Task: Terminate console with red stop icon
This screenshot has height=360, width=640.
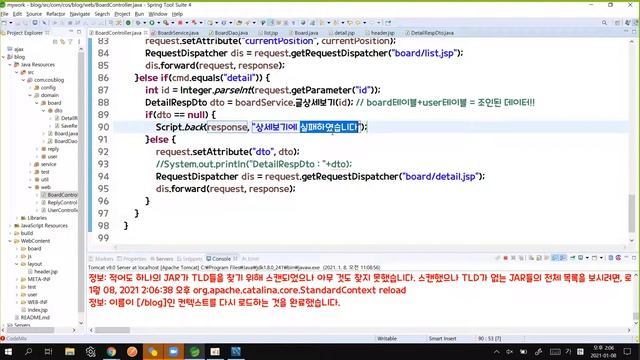Action: 505,258
